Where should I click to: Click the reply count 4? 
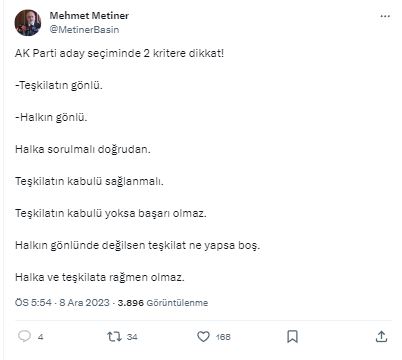(40, 337)
